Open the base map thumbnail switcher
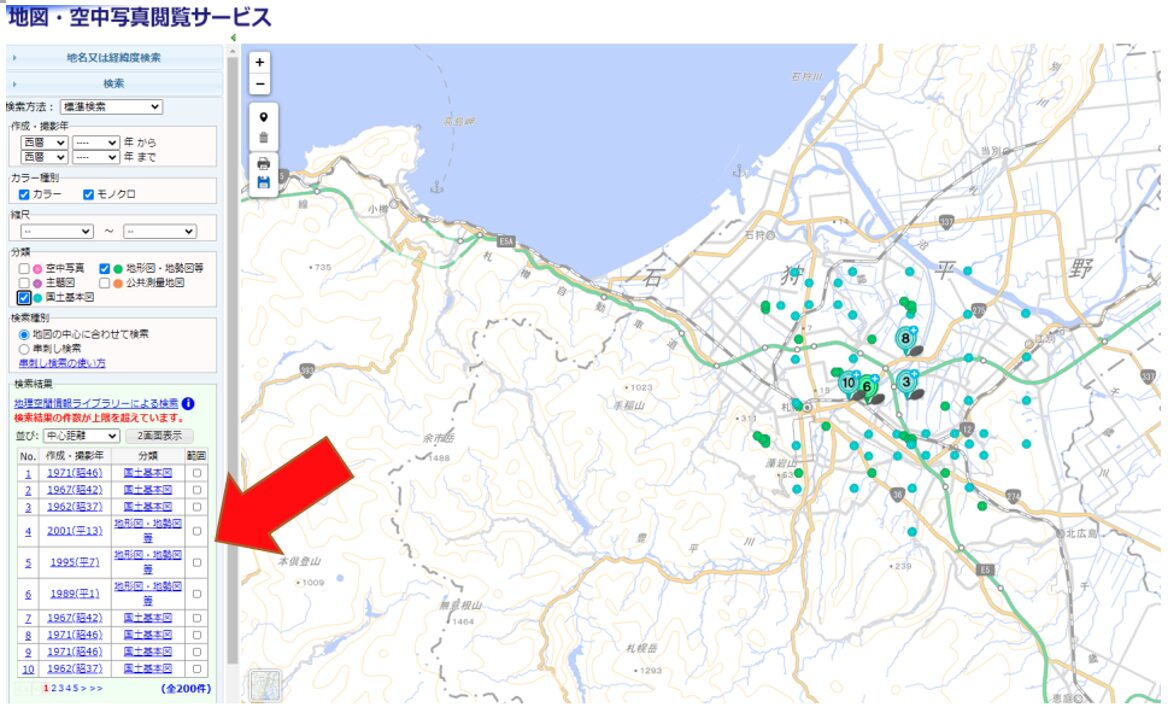The height and width of the screenshot is (714, 1172). [265, 685]
